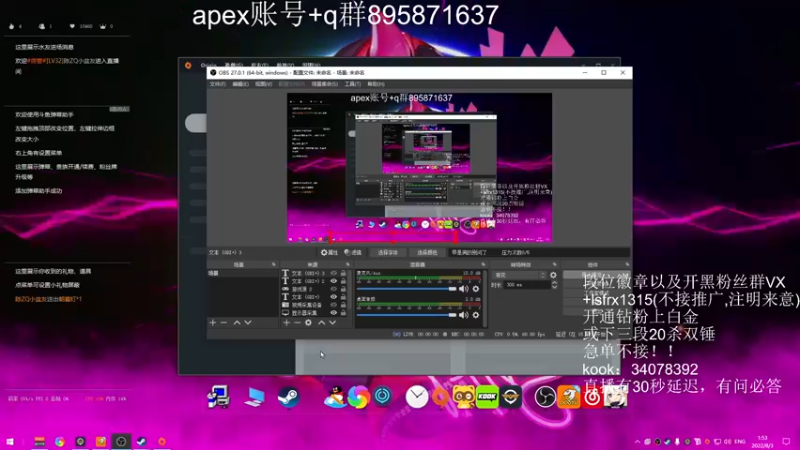Toggle visibility of the game source row
This screenshot has height=450, width=800.
point(334,289)
